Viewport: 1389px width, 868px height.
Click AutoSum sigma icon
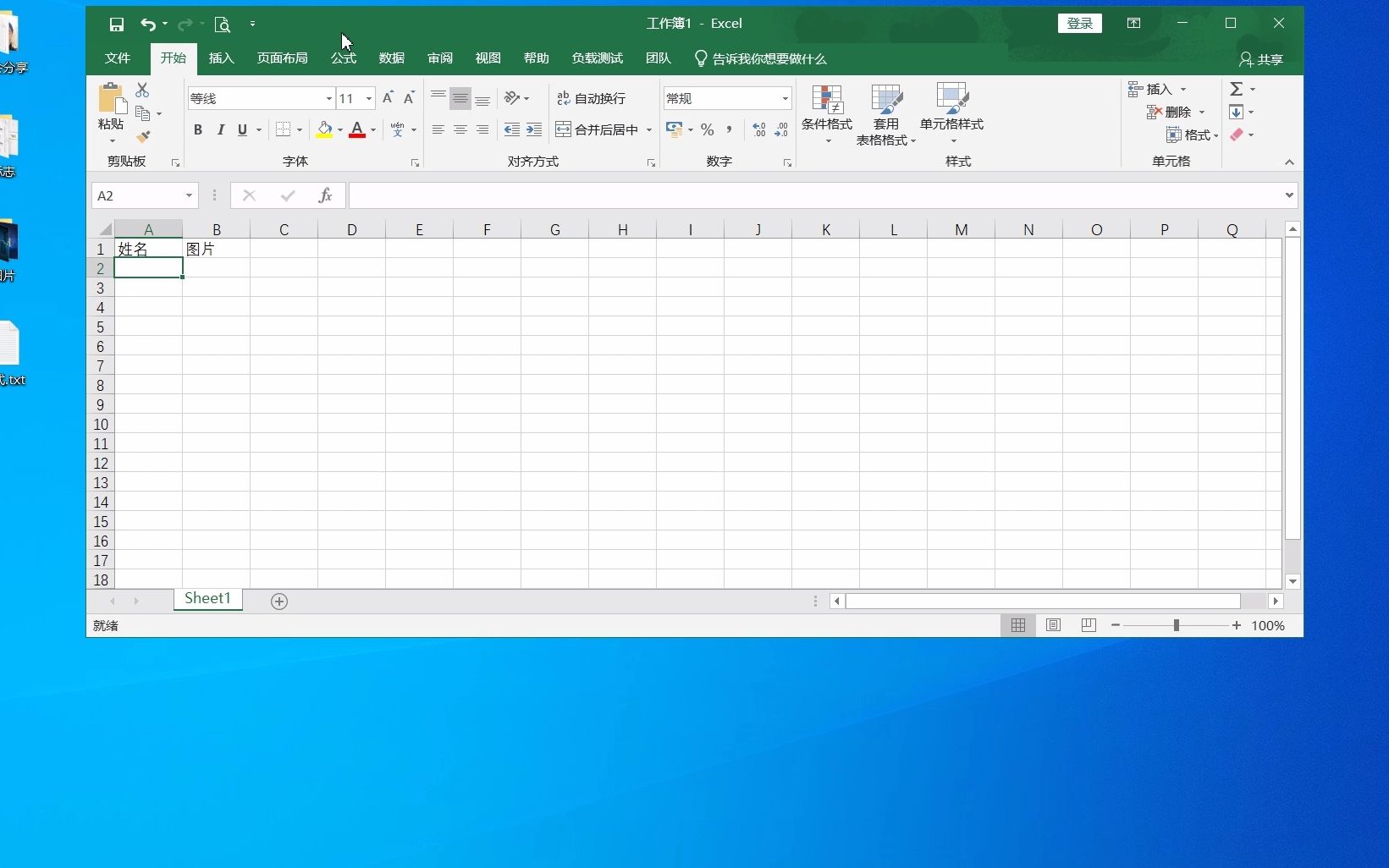pyautogui.click(x=1237, y=89)
